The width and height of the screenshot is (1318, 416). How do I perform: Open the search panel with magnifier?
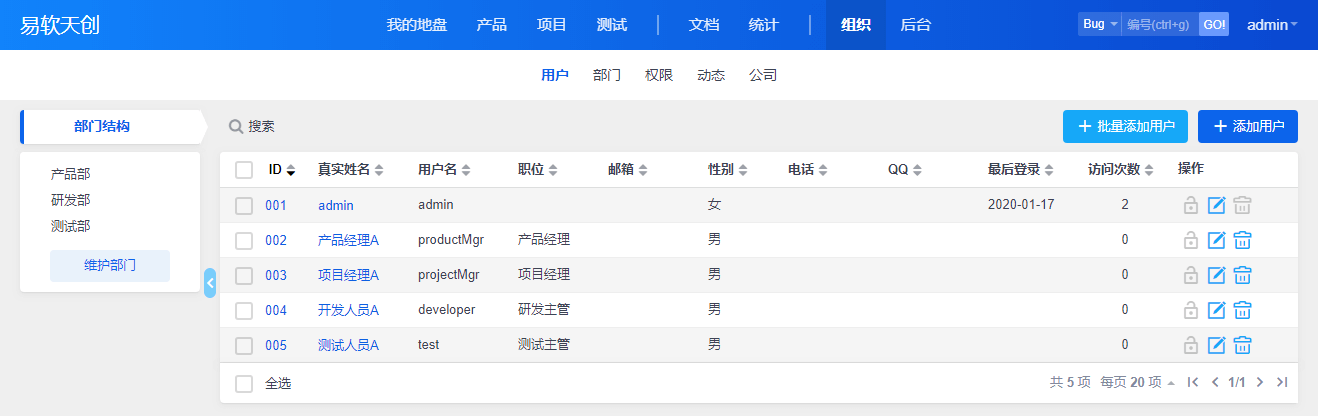pos(251,127)
